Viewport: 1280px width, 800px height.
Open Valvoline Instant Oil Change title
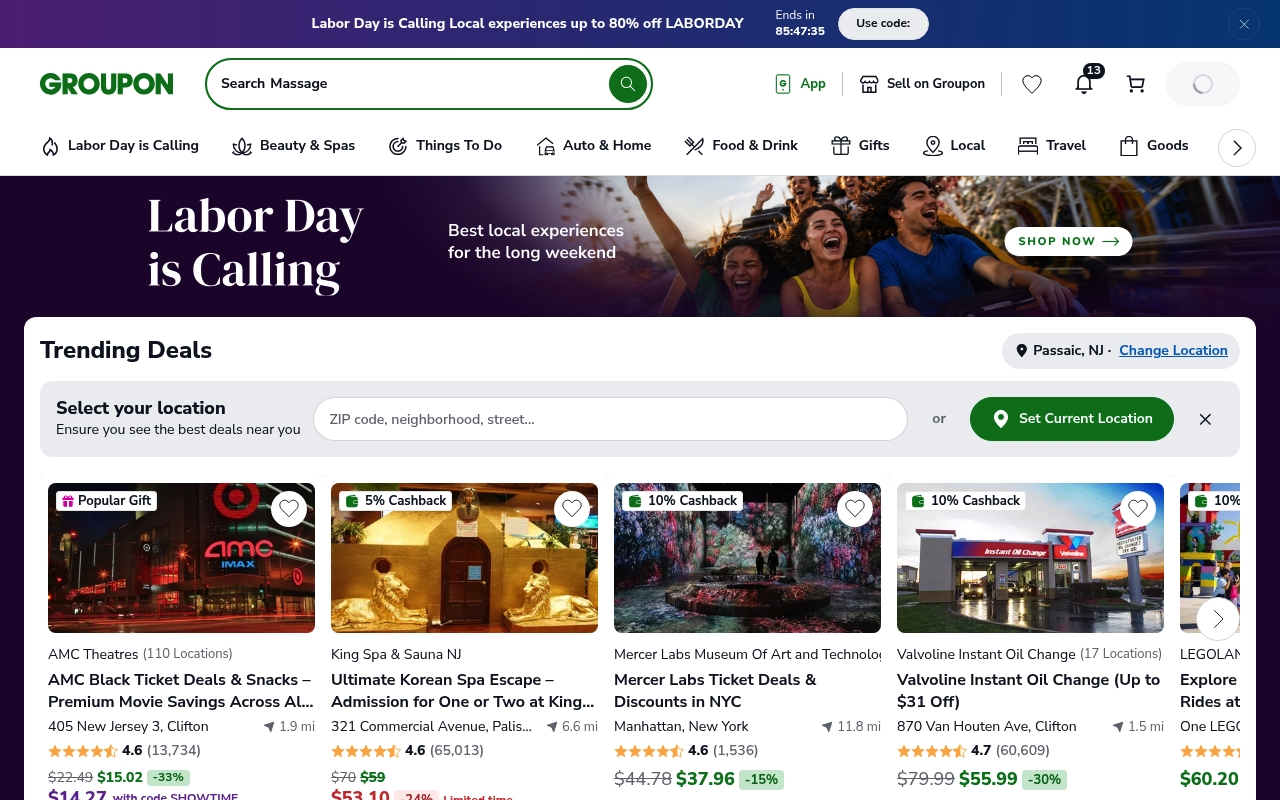[1028, 691]
